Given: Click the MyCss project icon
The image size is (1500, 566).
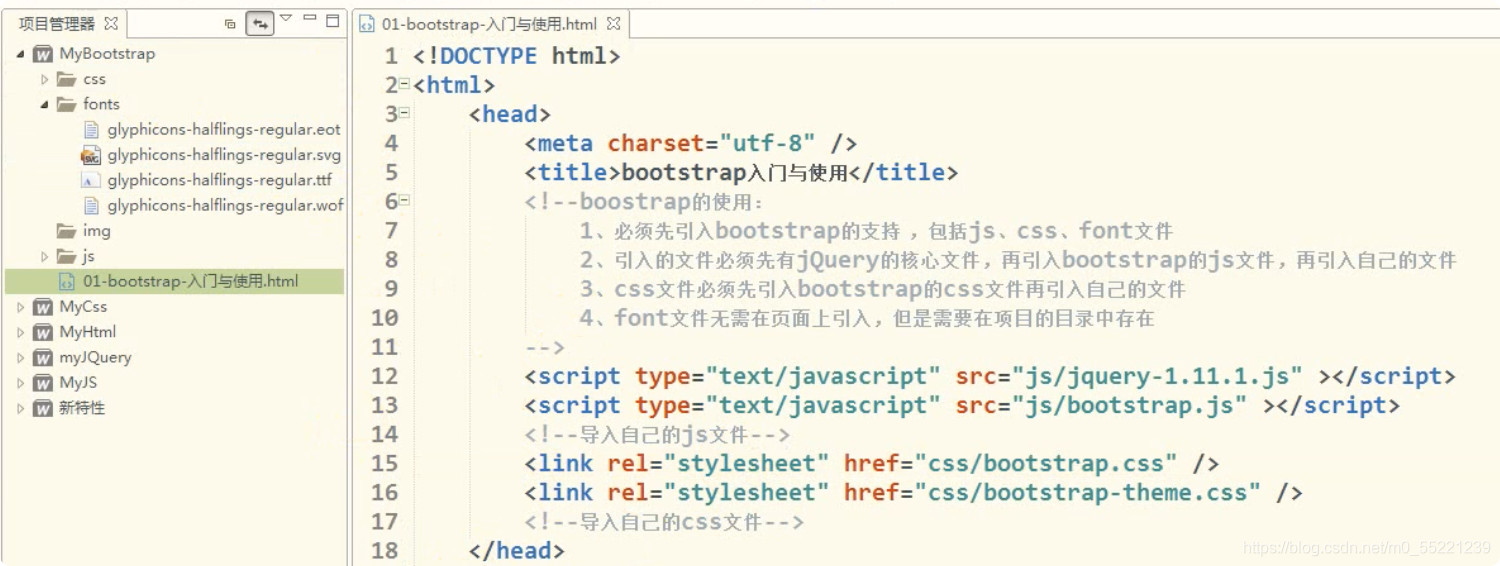Looking at the screenshot, I should 43,307.
